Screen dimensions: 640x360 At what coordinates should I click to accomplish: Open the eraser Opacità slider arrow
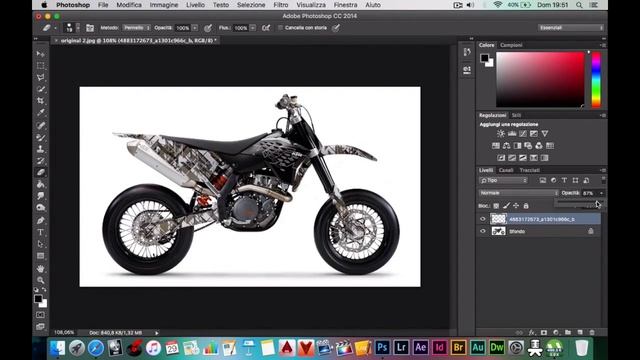(195, 28)
